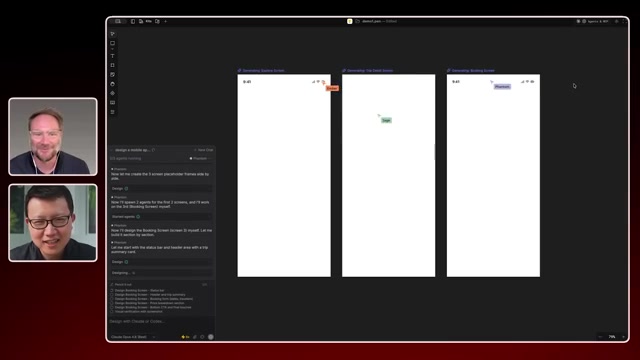Click the settings icon at top right
This screenshot has height=360, width=640.
617,21
